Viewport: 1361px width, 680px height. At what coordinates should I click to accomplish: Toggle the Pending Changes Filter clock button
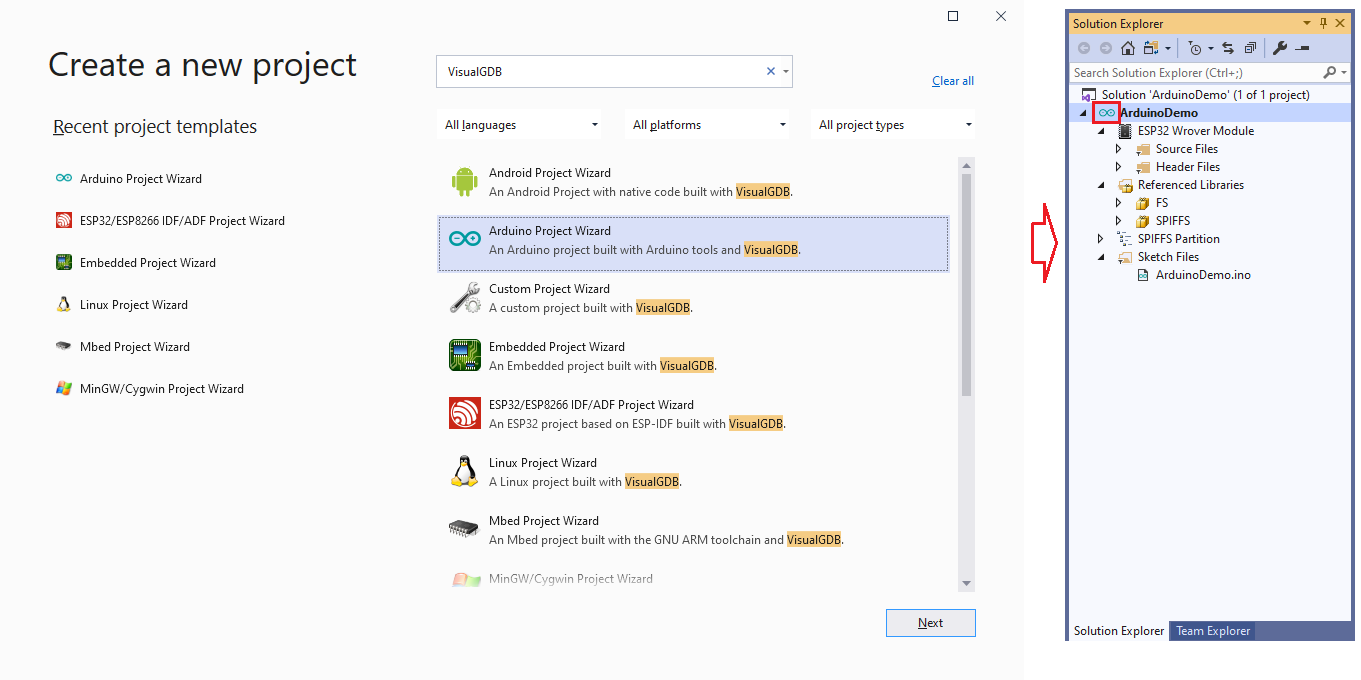[1195, 48]
